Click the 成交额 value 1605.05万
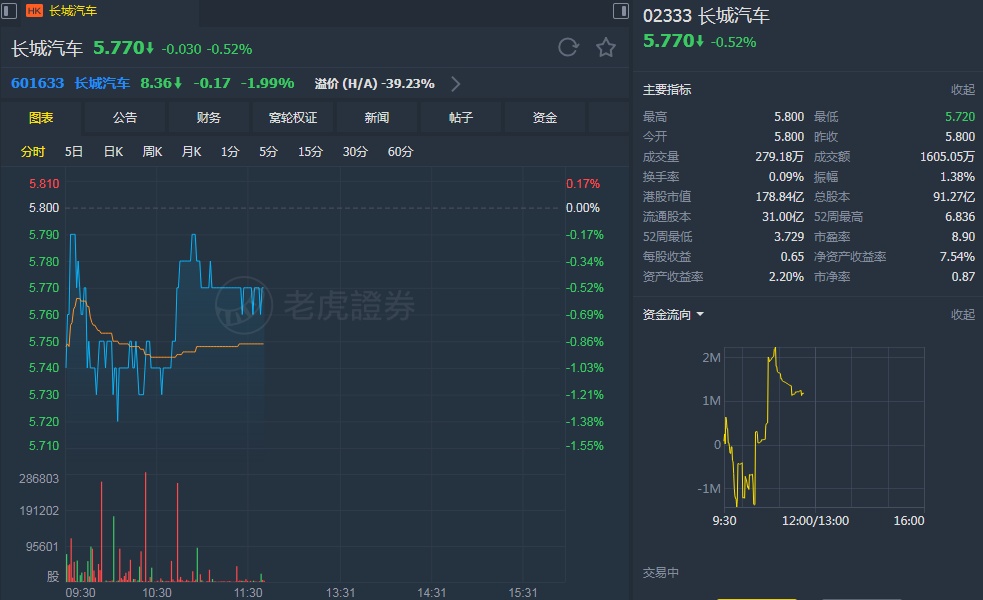Viewport: 983px width, 600px height. [947, 157]
